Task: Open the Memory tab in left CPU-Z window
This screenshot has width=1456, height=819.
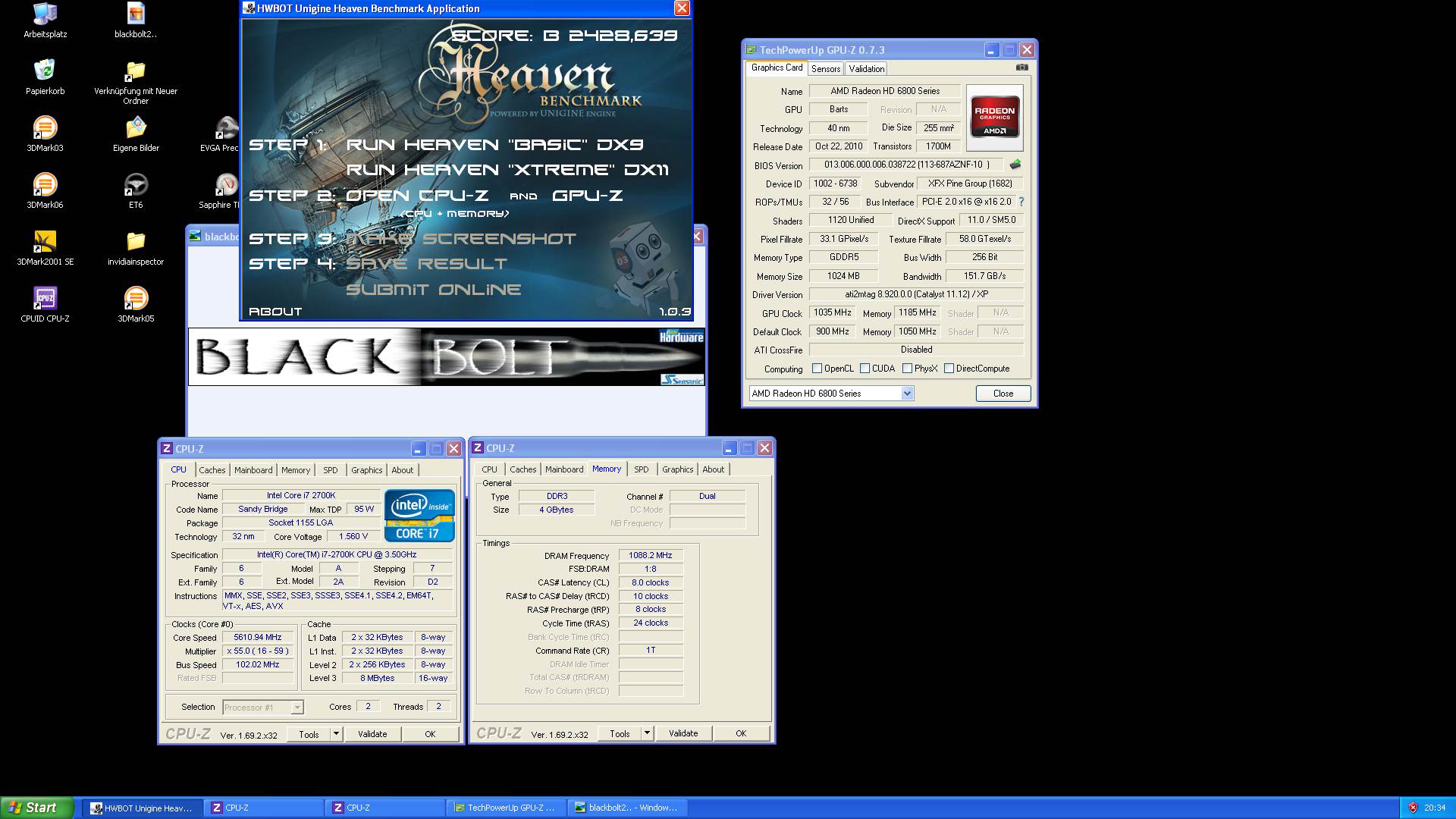Action: coord(296,470)
